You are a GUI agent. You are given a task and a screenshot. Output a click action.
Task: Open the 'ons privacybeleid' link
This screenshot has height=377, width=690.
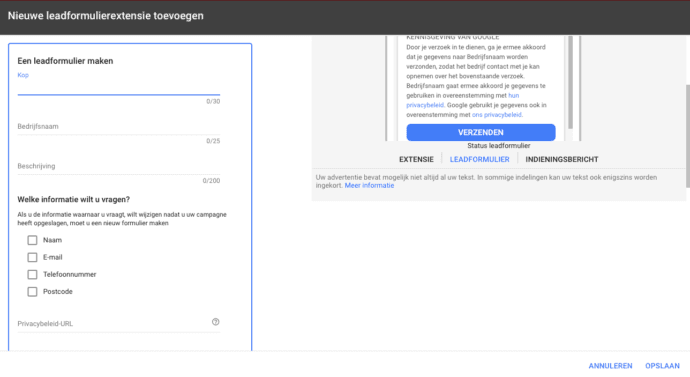click(x=497, y=115)
